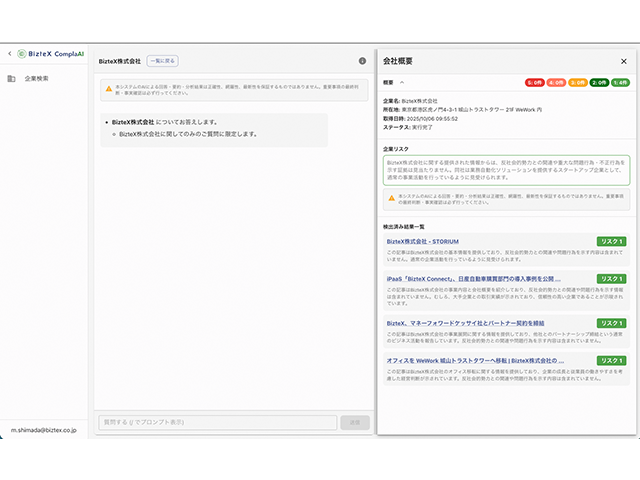Viewport: 640px width, 480px height.
Task: Click the 概要 section label
Action: [x=388, y=82]
